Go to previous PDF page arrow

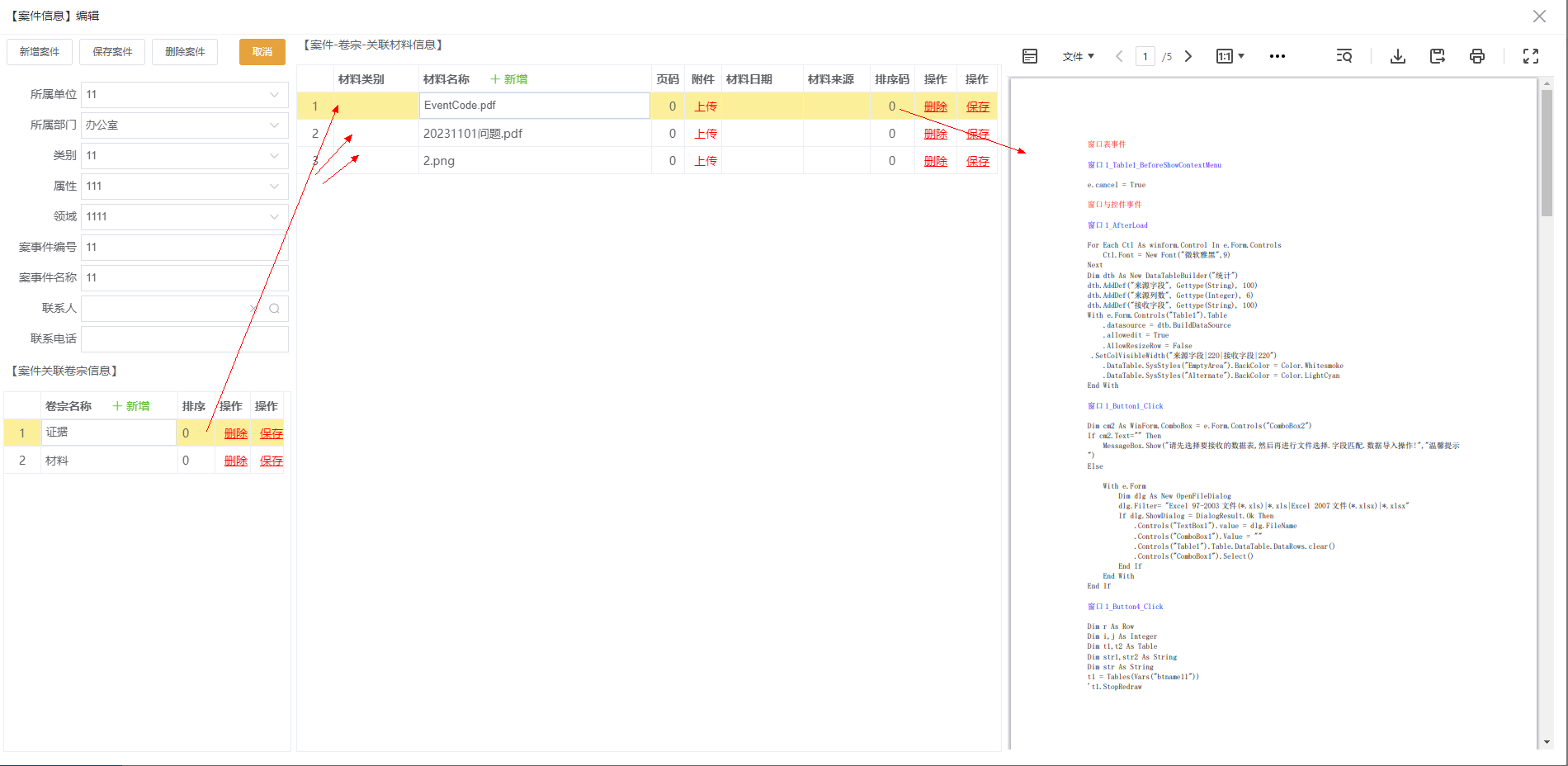[1119, 56]
